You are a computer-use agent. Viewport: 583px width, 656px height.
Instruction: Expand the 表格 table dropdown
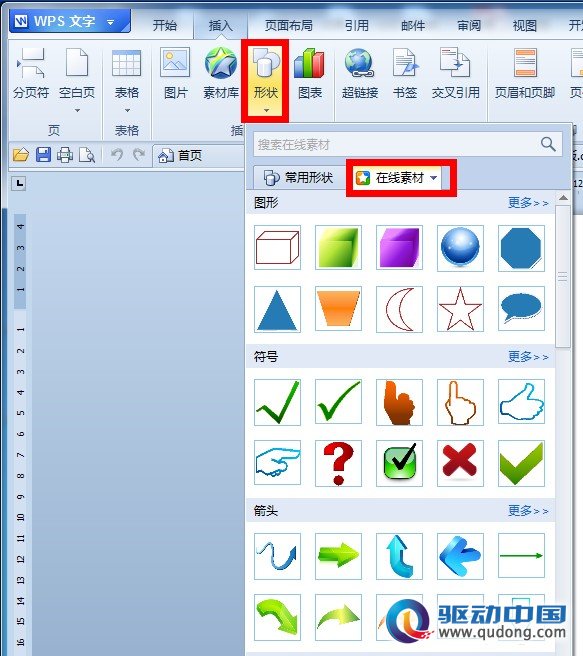click(x=127, y=110)
